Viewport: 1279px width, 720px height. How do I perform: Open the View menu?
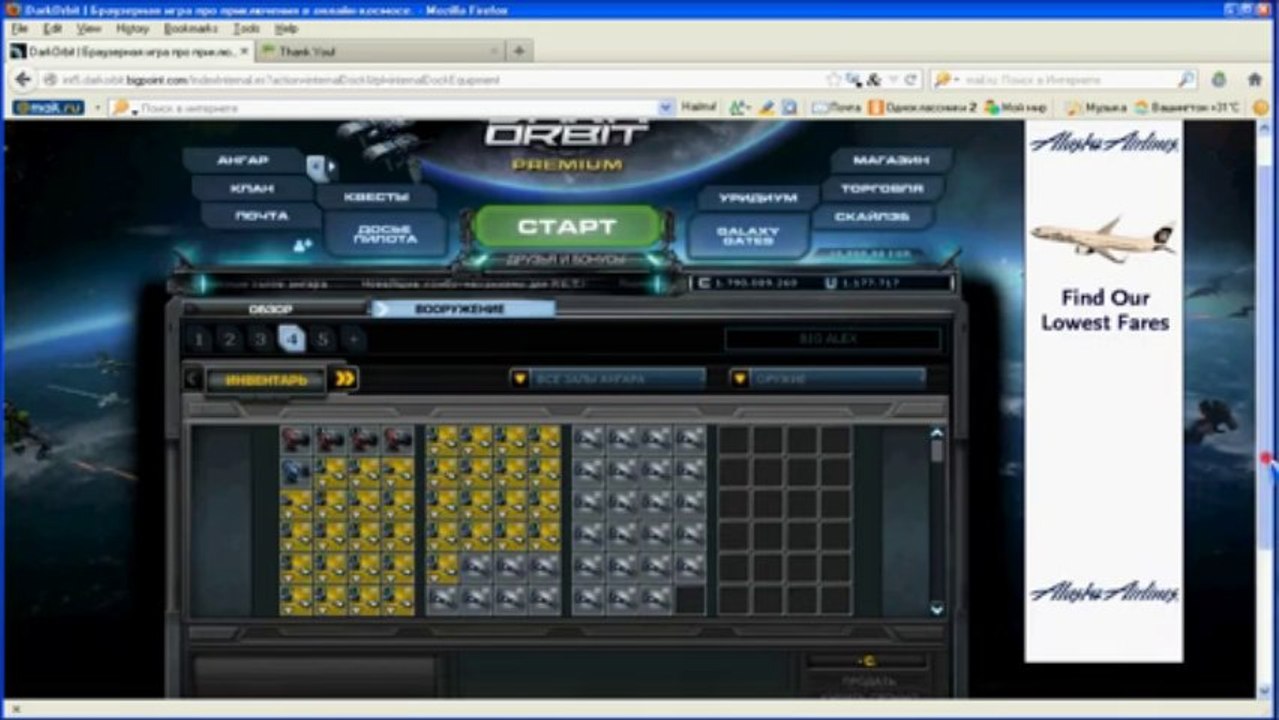(x=89, y=29)
